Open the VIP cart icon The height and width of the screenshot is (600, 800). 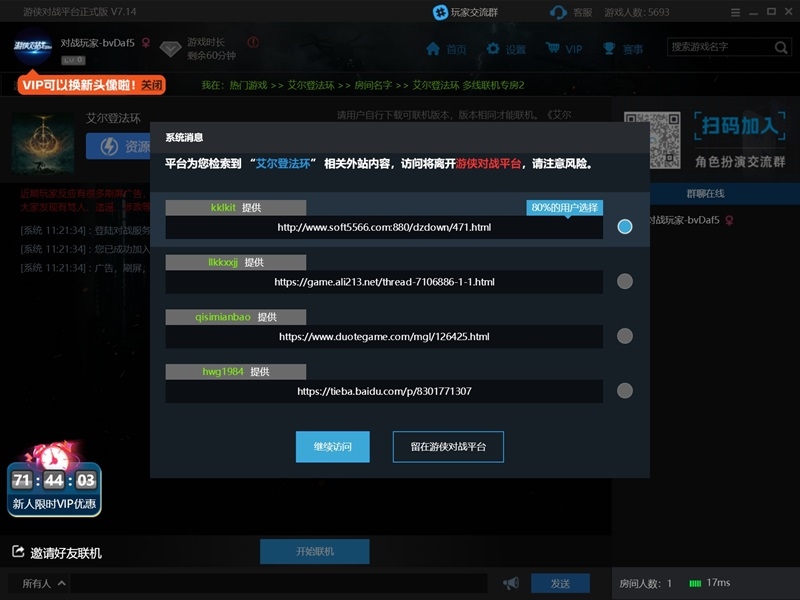point(553,48)
